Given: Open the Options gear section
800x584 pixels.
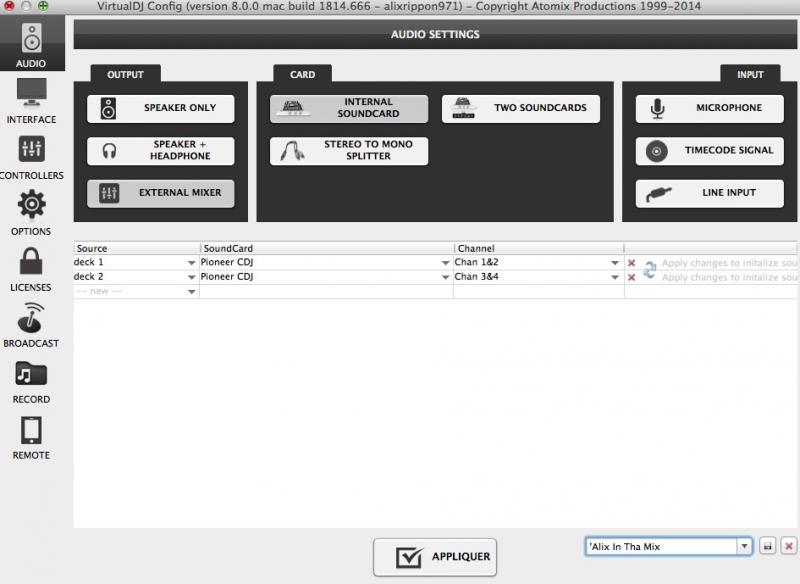Looking at the screenshot, I should 32,213.
